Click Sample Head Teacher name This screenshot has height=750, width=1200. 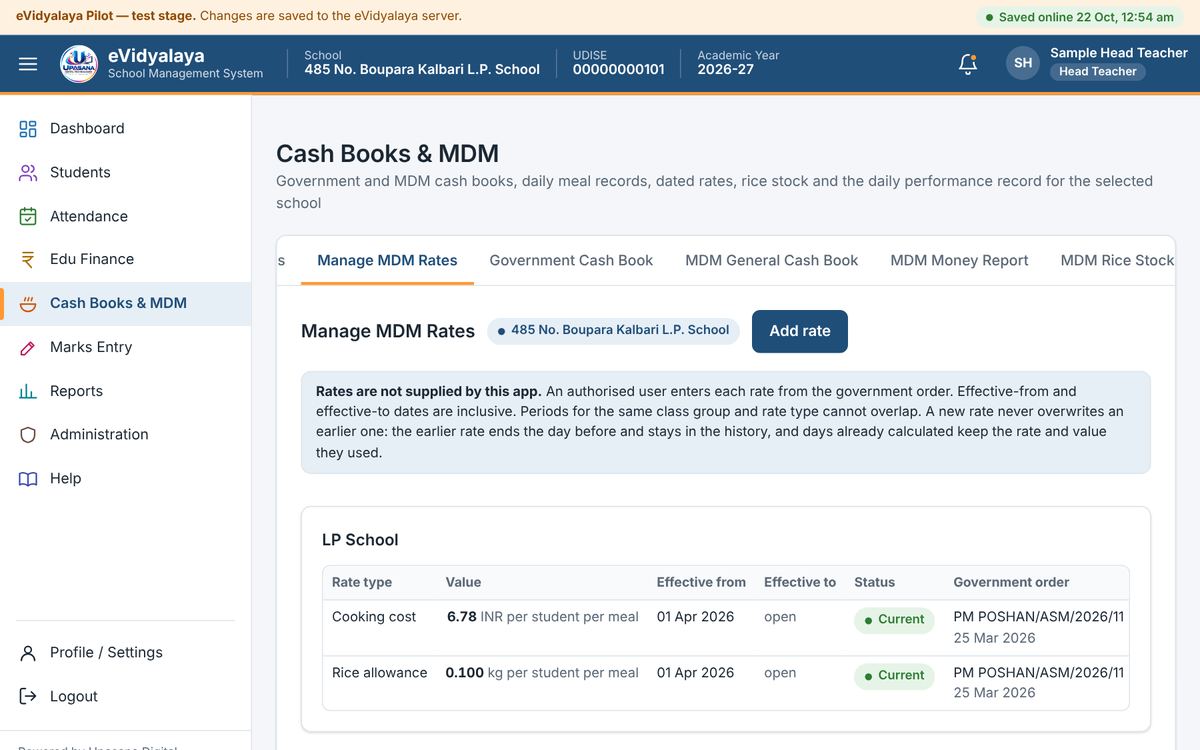(1119, 52)
